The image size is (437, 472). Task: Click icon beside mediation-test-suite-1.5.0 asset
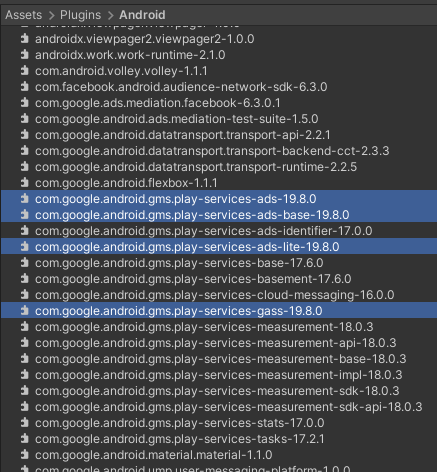pos(25,119)
